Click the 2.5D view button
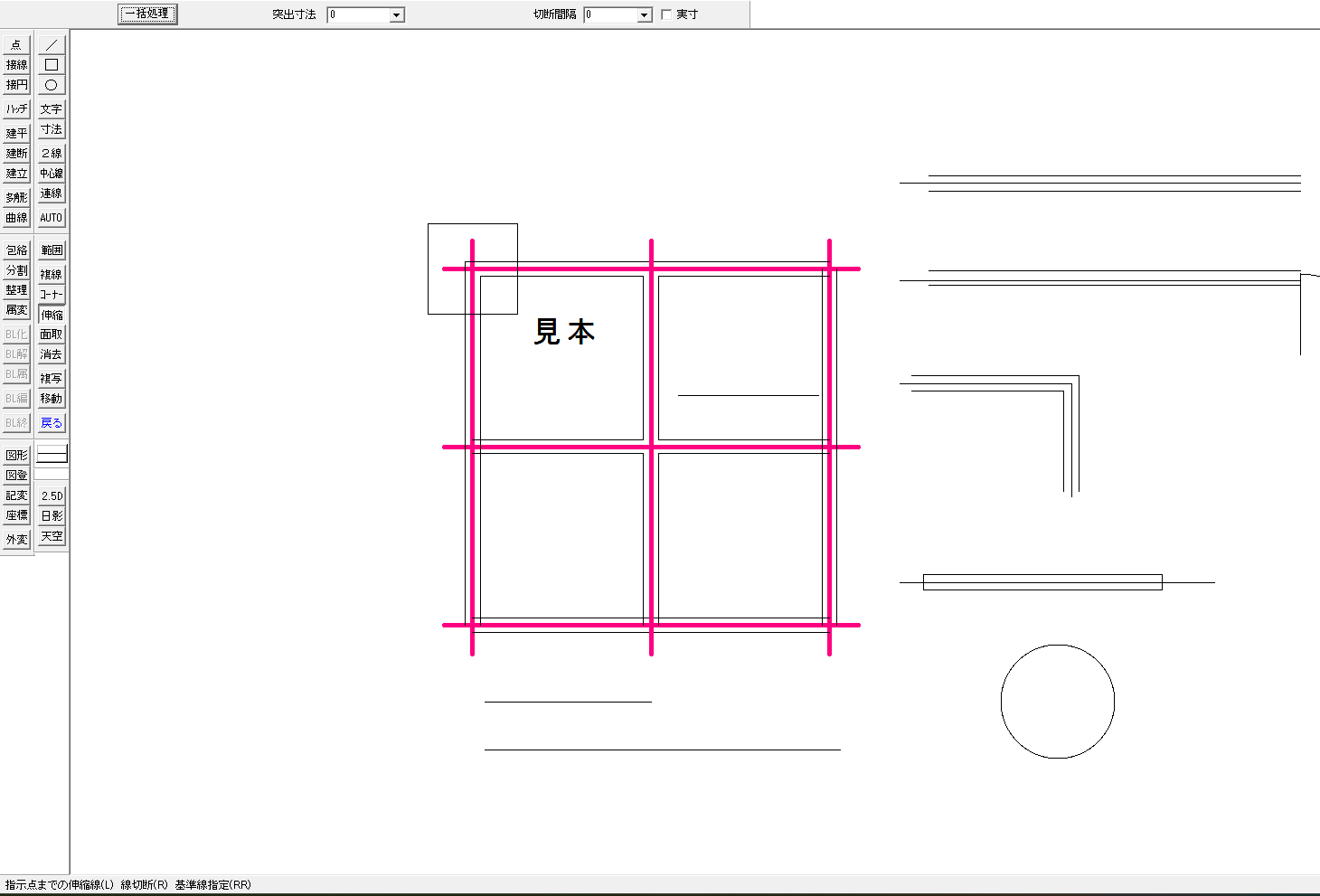This screenshot has height=896, width=1320. click(52, 495)
